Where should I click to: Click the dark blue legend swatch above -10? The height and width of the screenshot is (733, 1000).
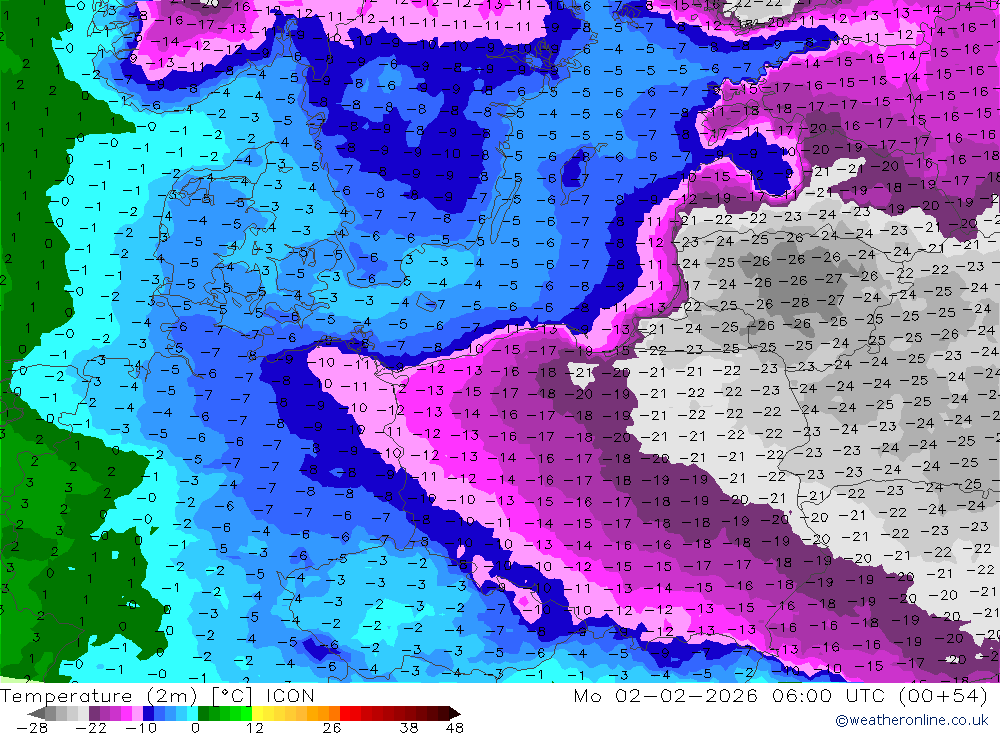(x=149, y=713)
